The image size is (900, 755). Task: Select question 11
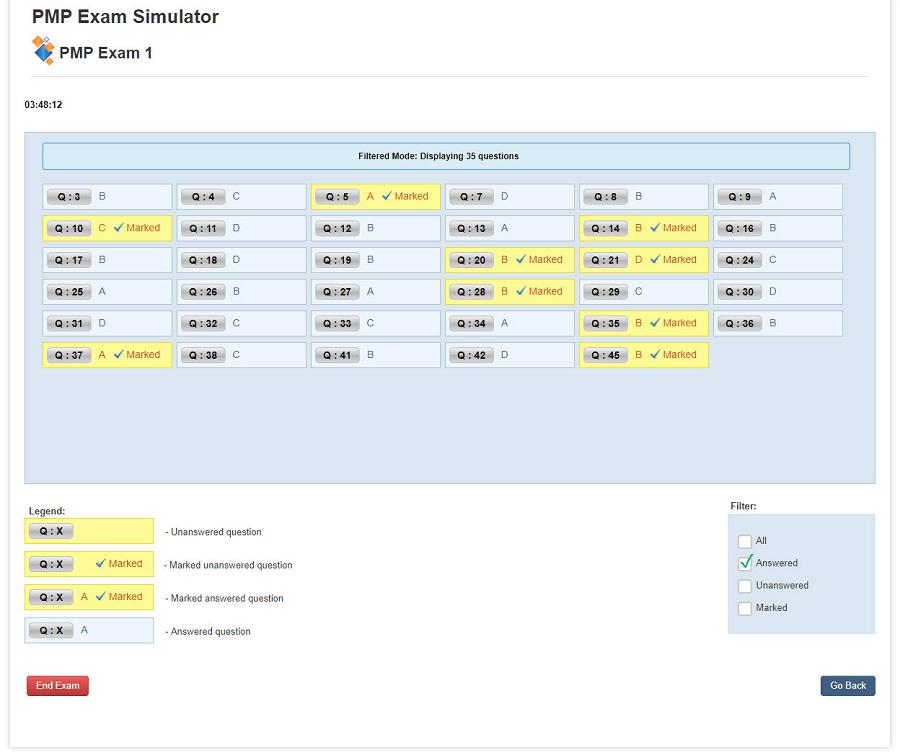coord(203,228)
